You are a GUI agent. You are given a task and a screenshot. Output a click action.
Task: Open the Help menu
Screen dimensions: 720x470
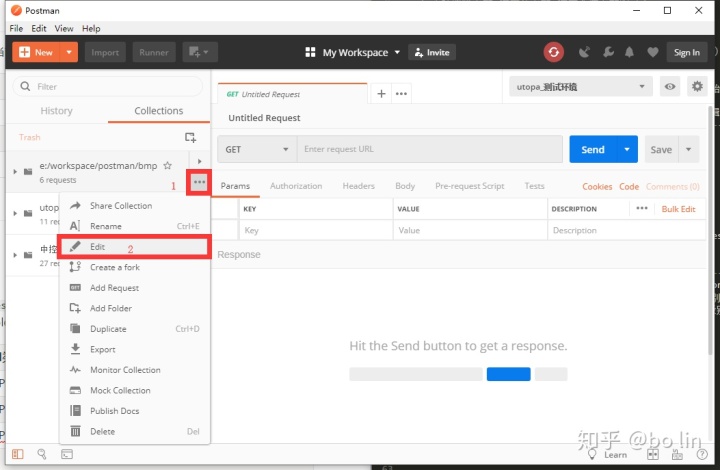pyautogui.click(x=91, y=28)
